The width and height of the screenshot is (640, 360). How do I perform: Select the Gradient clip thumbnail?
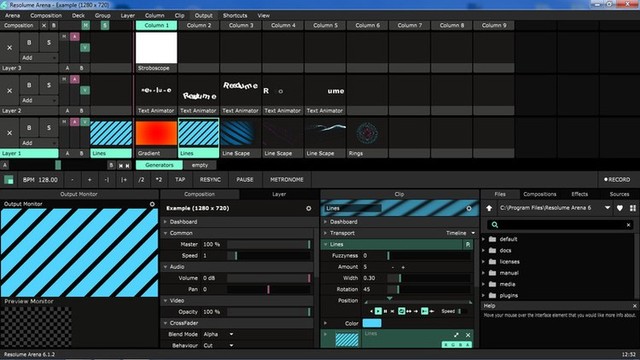156,133
